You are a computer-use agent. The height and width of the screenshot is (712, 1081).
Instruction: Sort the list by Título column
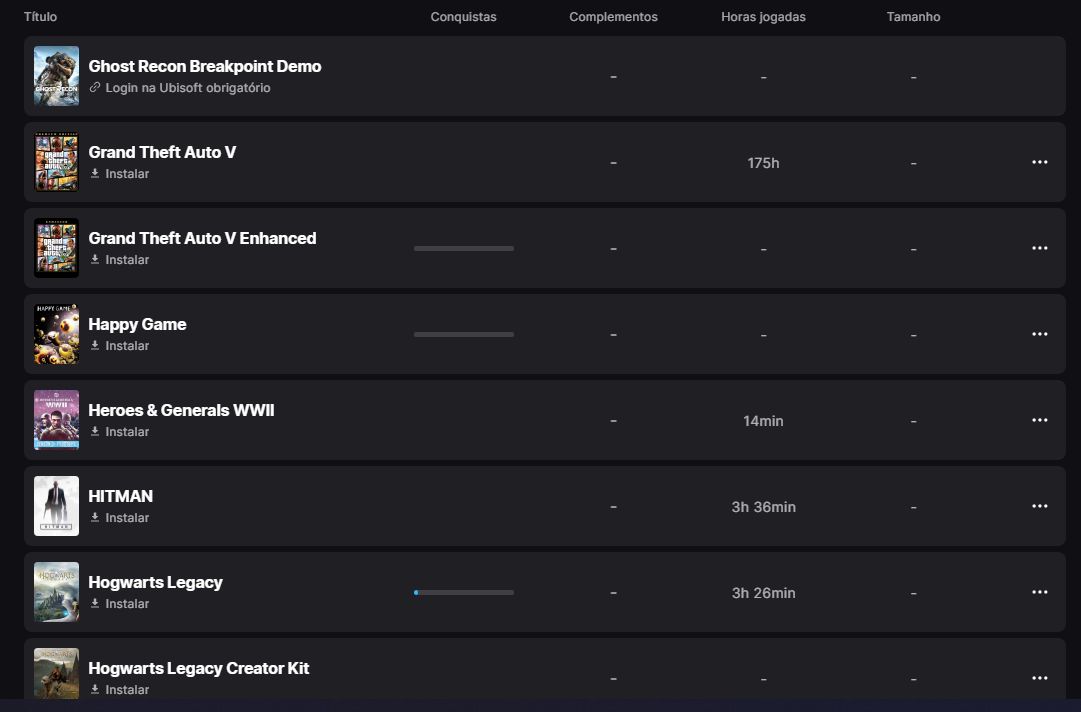pos(41,17)
